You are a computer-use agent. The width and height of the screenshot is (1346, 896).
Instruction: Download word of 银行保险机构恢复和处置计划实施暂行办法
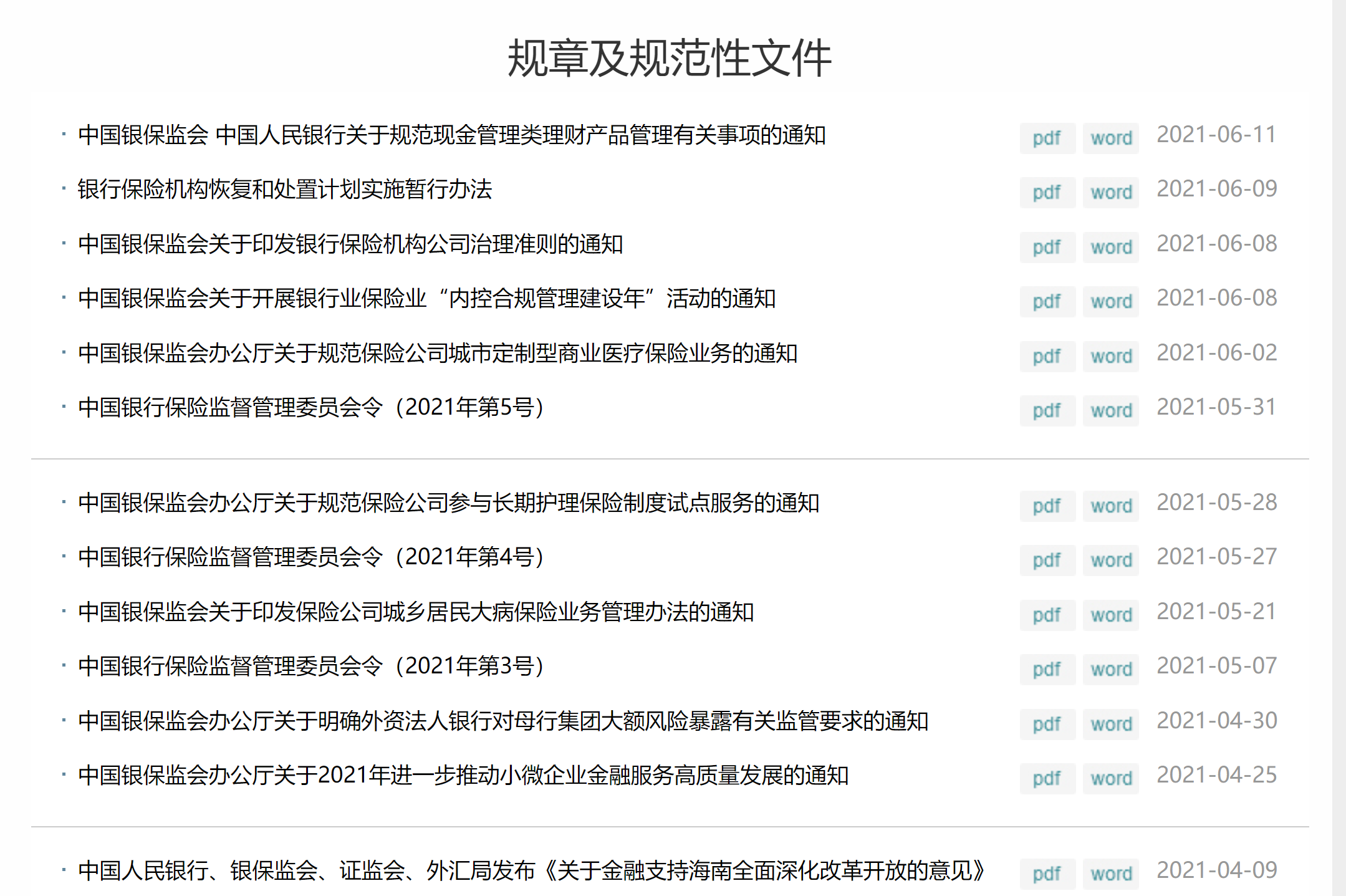pyautogui.click(x=1111, y=192)
